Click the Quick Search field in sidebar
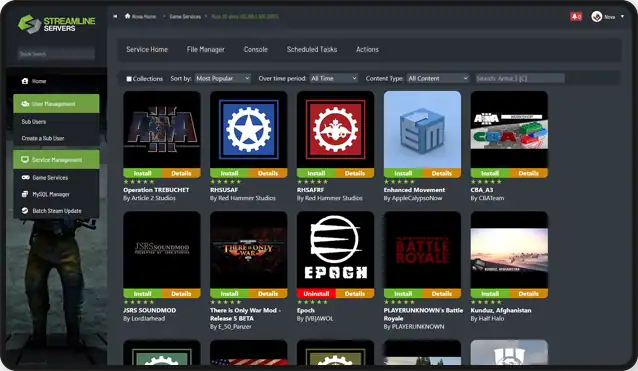 (x=56, y=54)
